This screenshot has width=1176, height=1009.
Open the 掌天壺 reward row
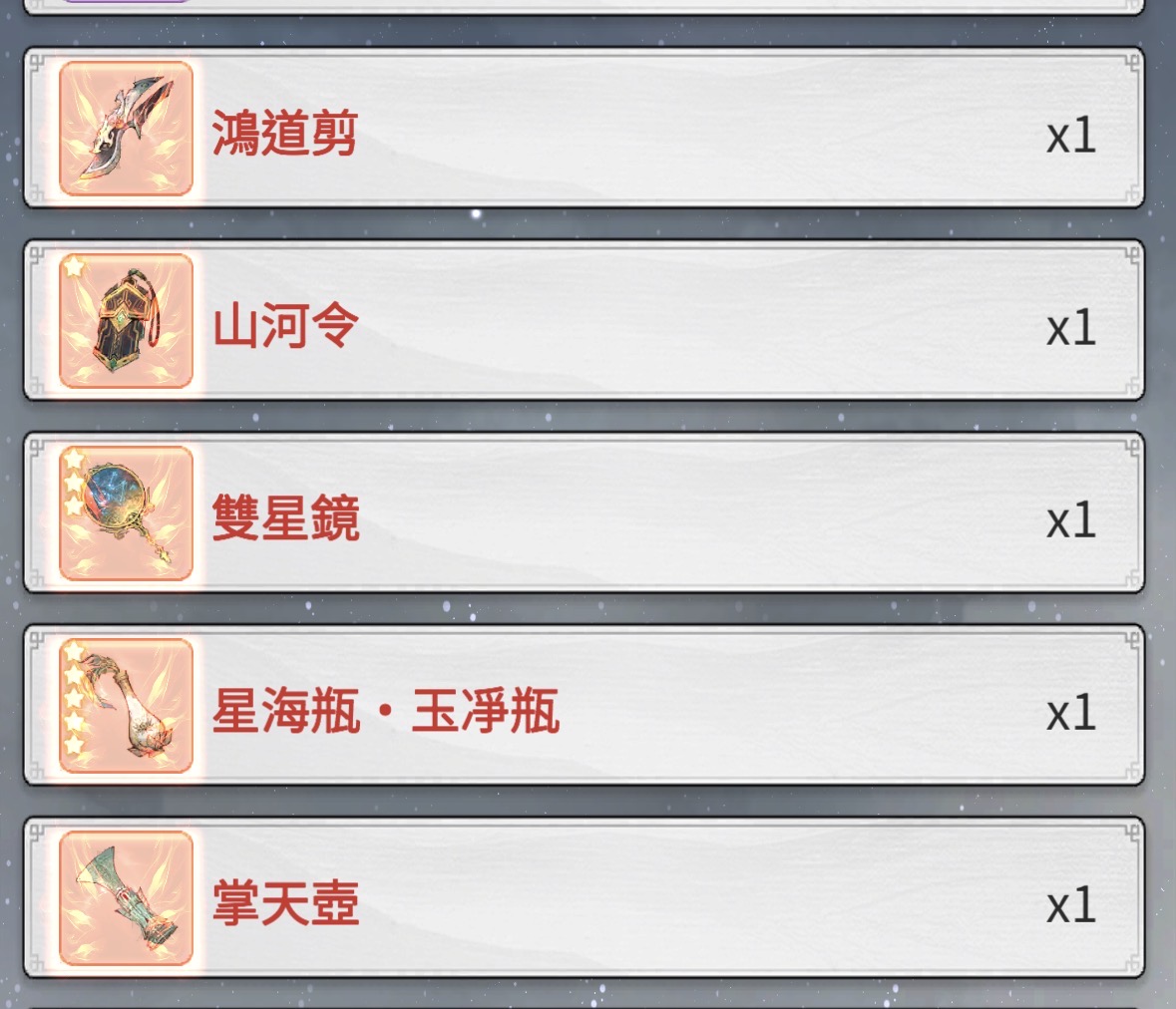(x=585, y=897)
